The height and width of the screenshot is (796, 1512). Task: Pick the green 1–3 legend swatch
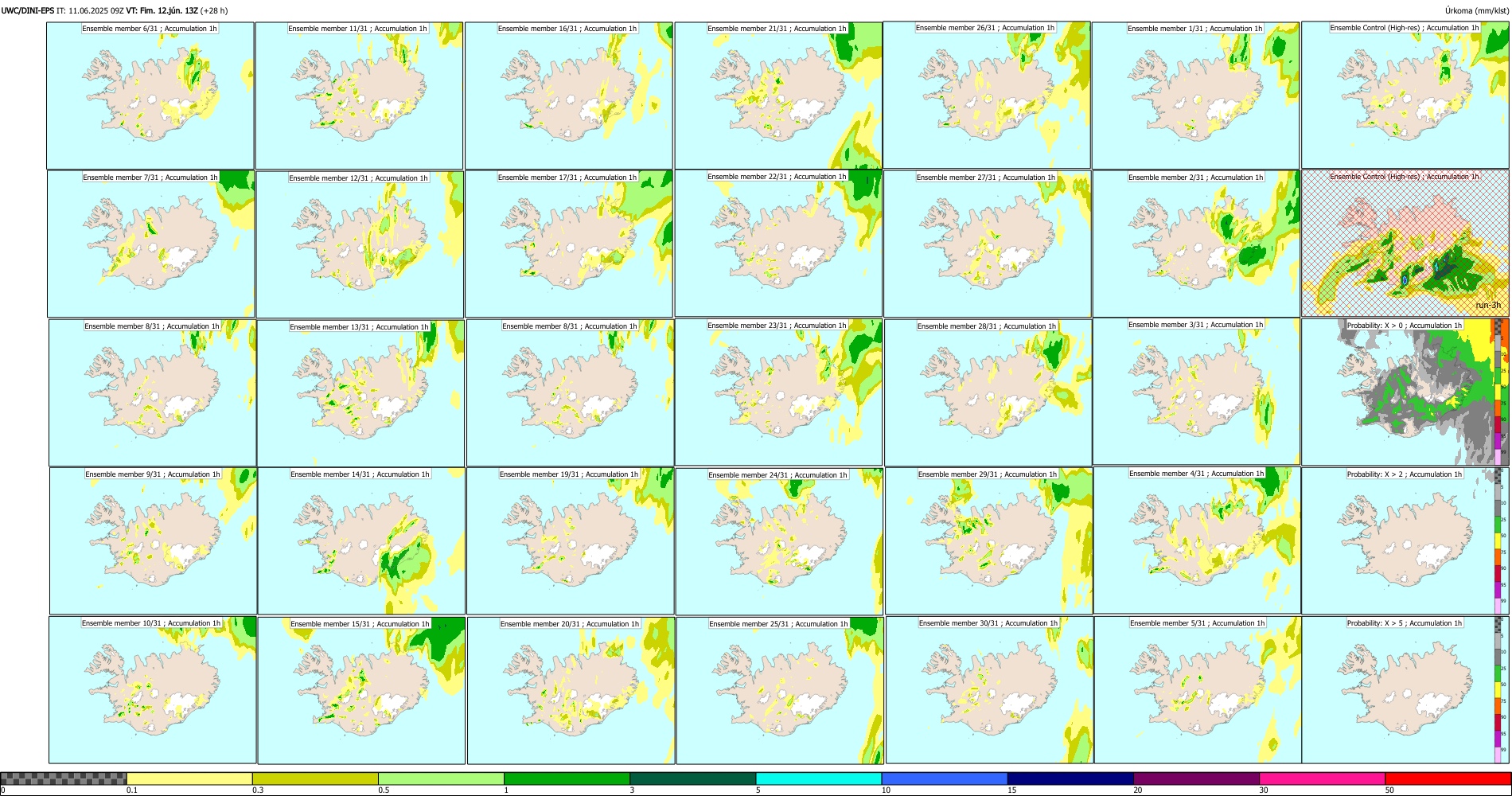[567, 778]
